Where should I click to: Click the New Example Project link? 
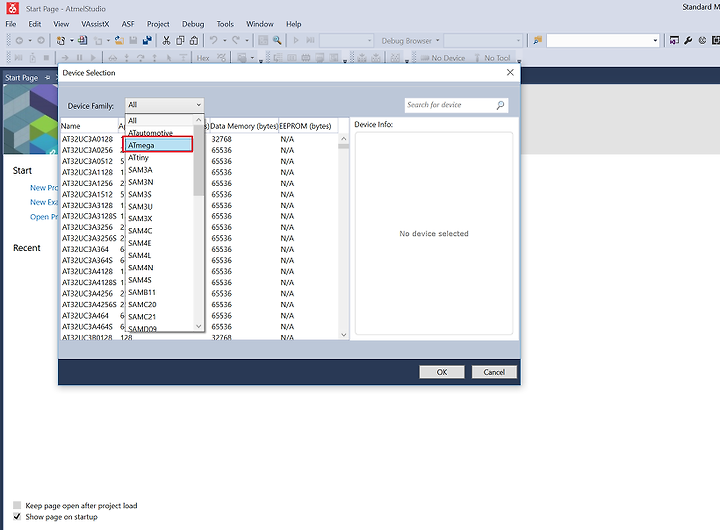44,202
